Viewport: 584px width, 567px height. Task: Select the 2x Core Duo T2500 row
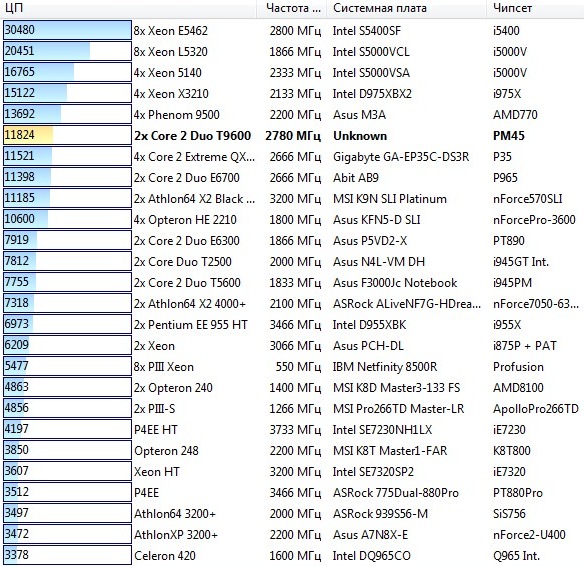[x=292, y=262]
